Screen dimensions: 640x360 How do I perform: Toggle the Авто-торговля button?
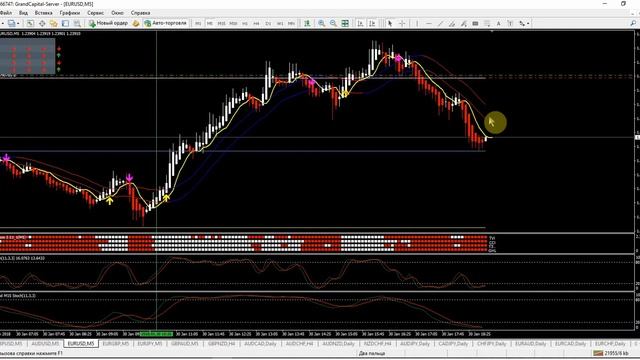coord(165,23)
